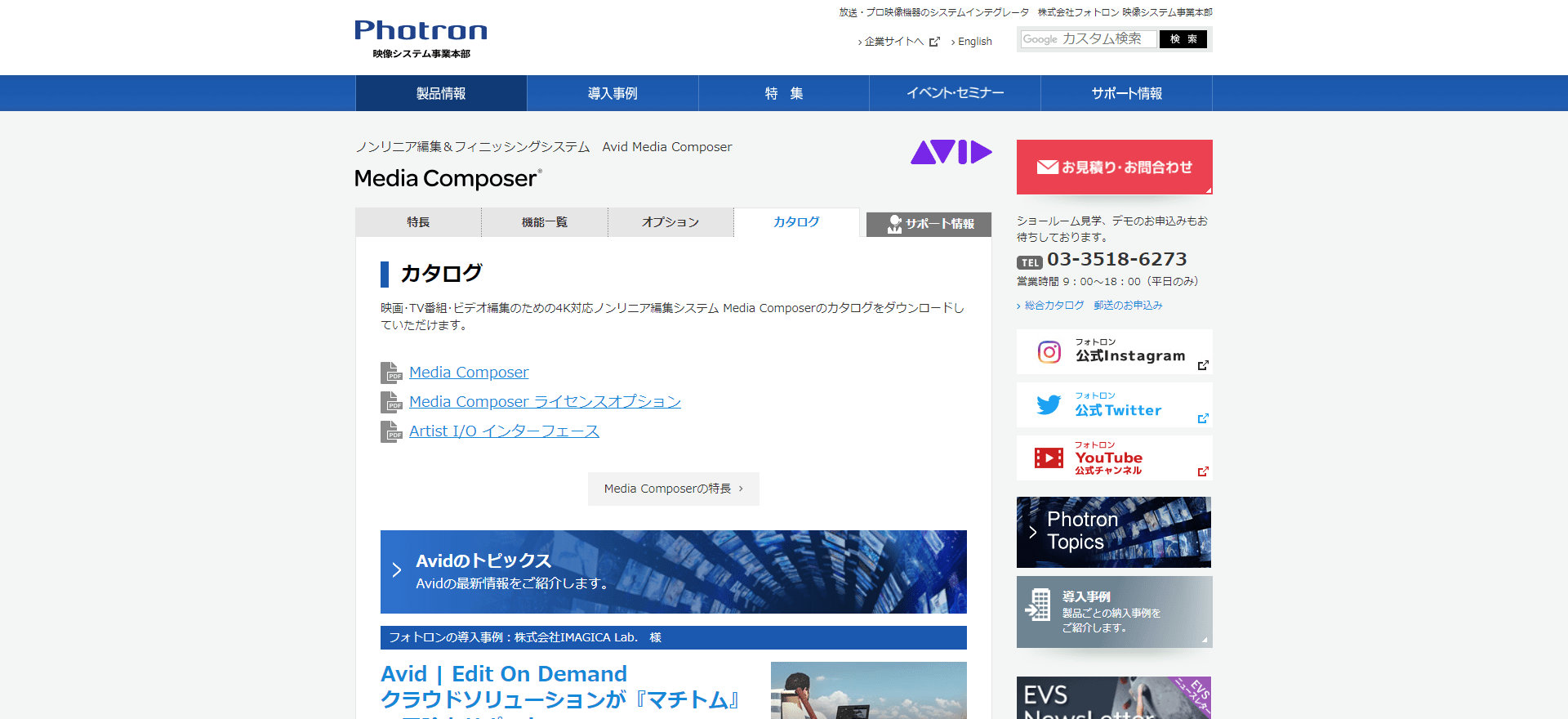
Task: Click the 検索 search button
Action: [1183, 39]
